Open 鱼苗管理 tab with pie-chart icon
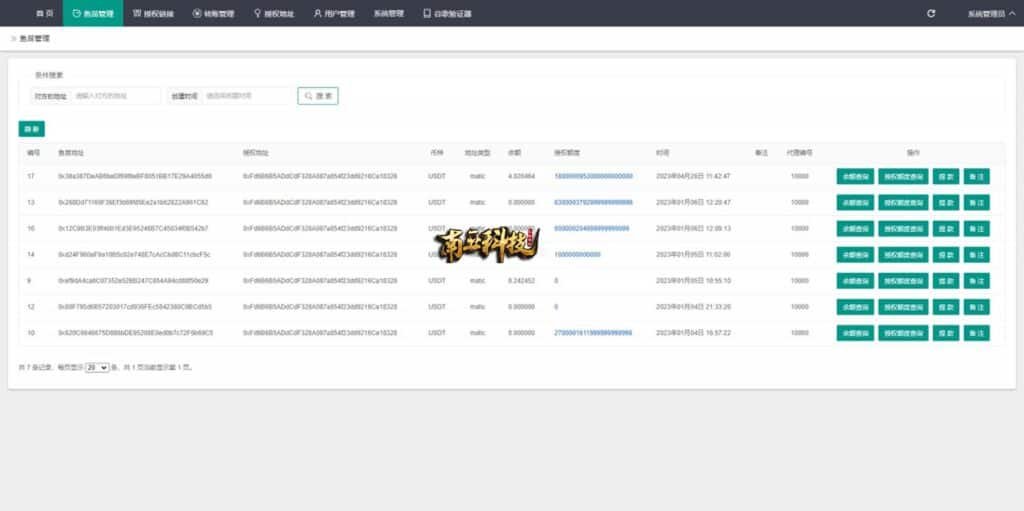 (x=93, y=14)
